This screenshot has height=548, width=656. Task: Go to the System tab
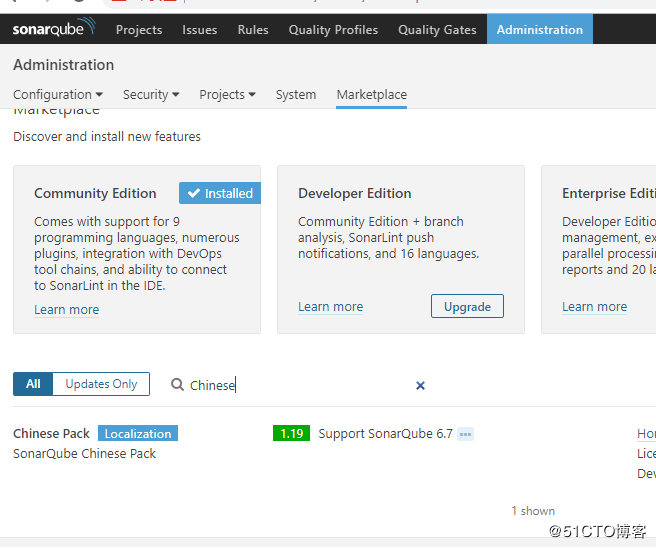[296, 94]
